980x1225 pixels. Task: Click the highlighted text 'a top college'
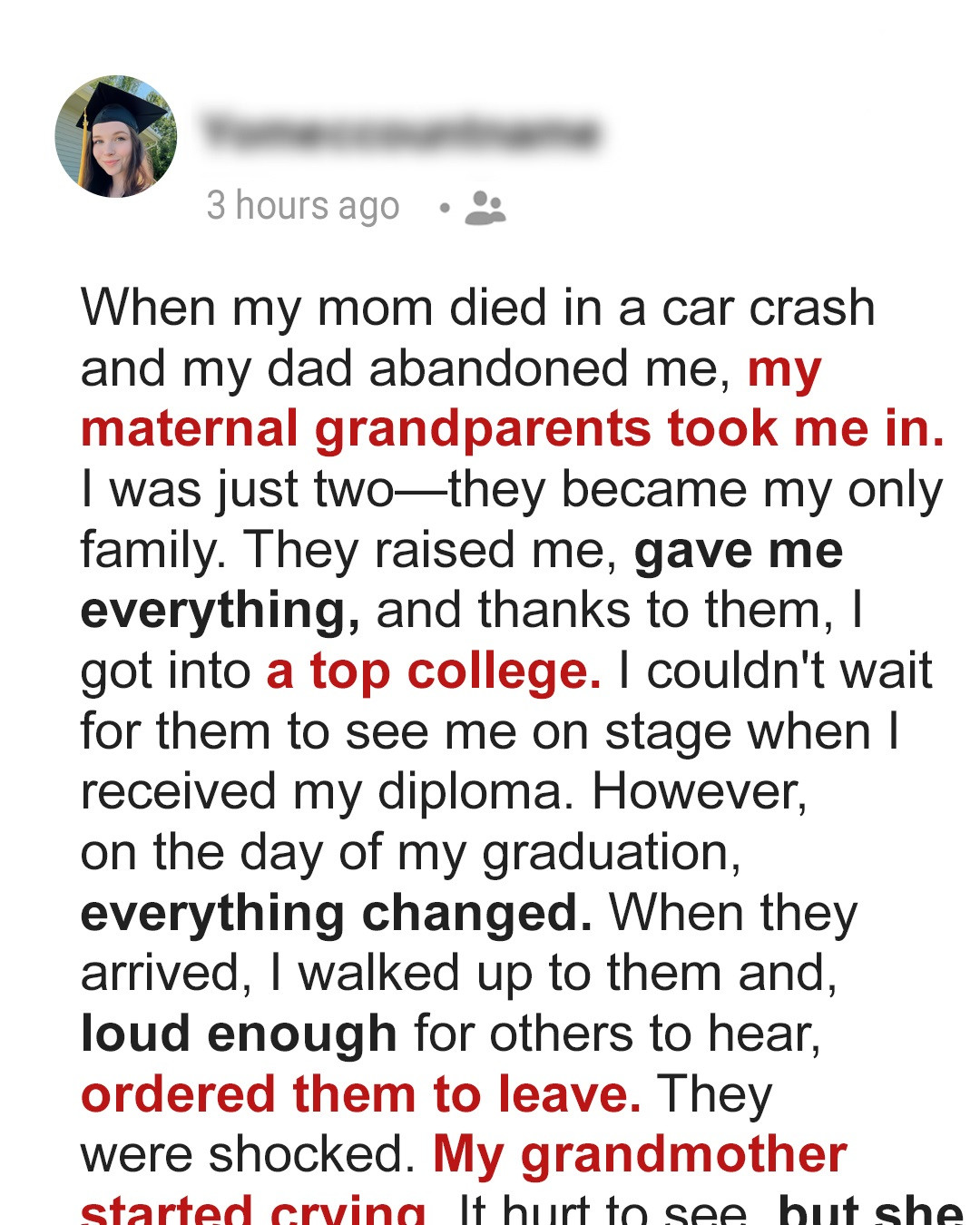[x=431, y=670]
